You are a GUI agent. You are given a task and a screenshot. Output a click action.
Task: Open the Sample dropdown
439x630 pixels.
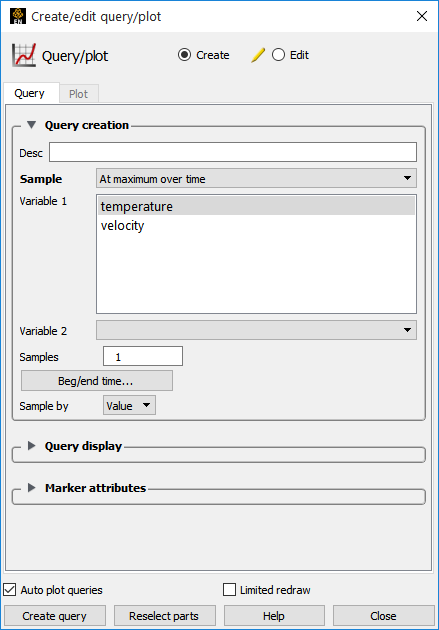click(x=256, y=178)
